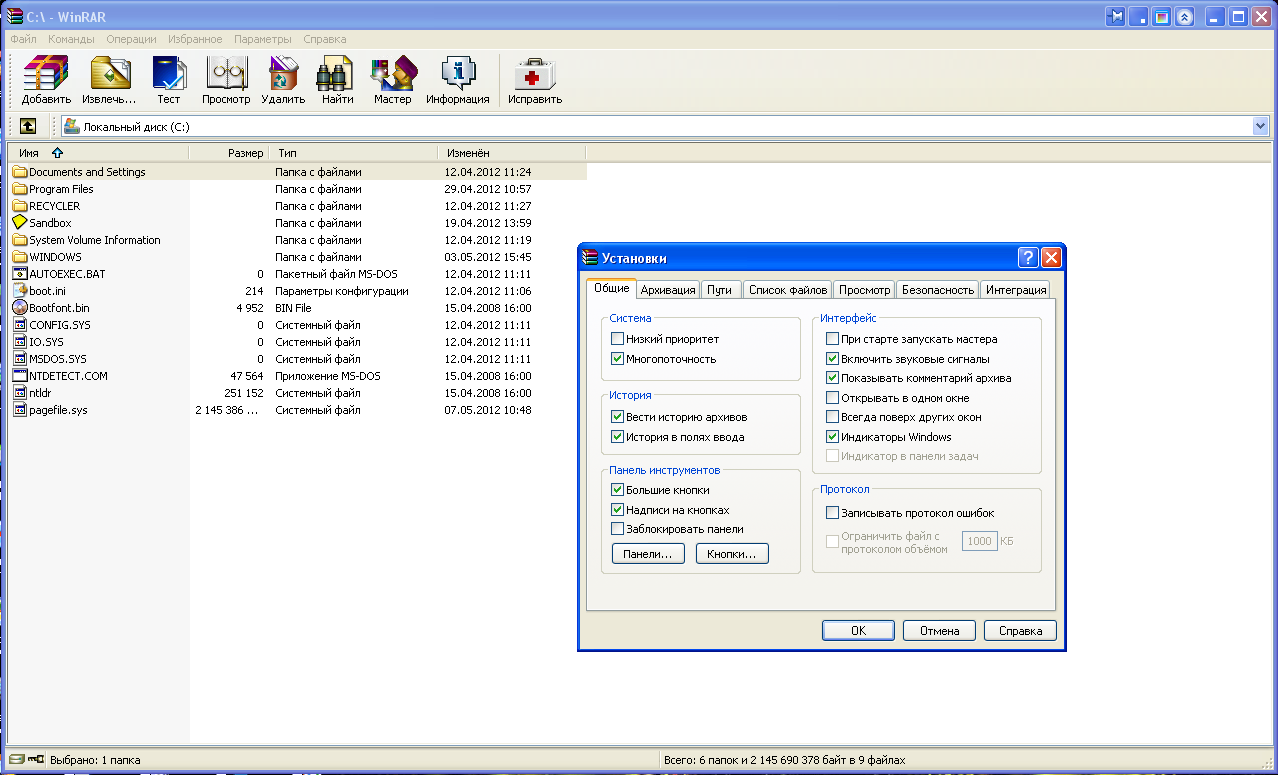The width and height of the screenshot is (1278, 775).
Task: Click the Панели... button
Action: pos(648,554)
